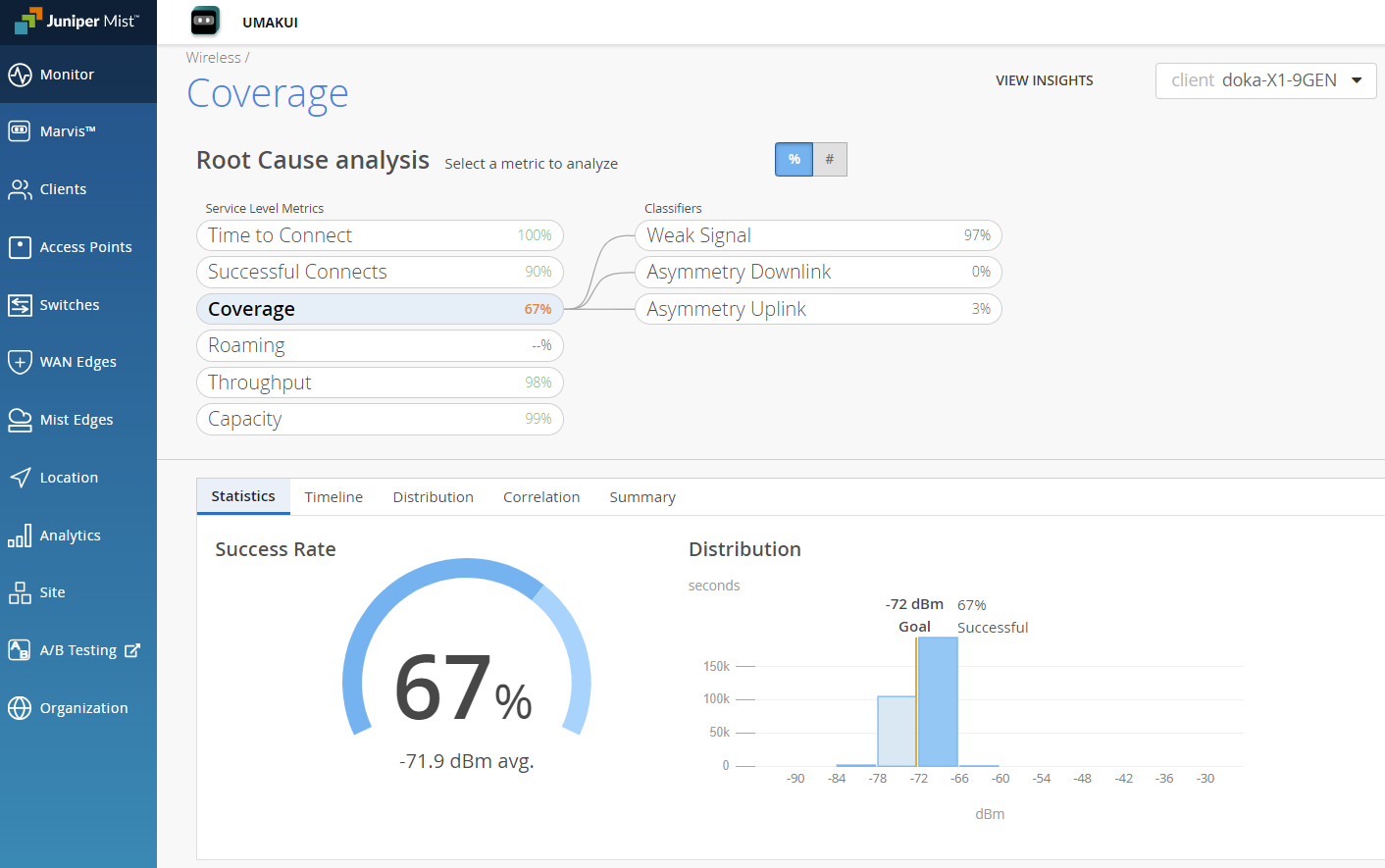Open the WAN Edges shield icon
1385x868 pixels.
point(20,362)
